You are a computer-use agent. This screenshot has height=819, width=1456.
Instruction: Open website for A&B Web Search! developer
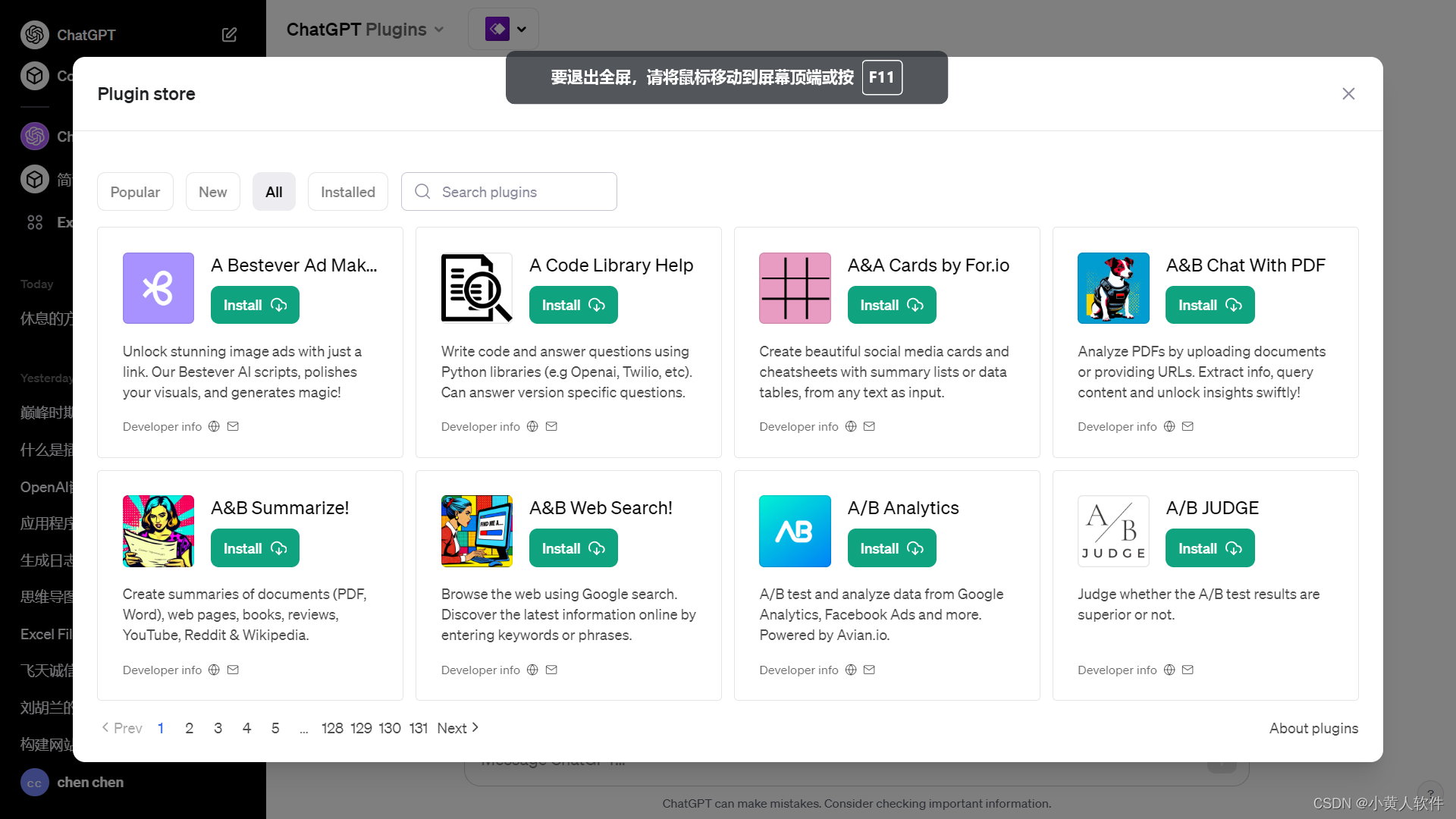tap(532, 670)
